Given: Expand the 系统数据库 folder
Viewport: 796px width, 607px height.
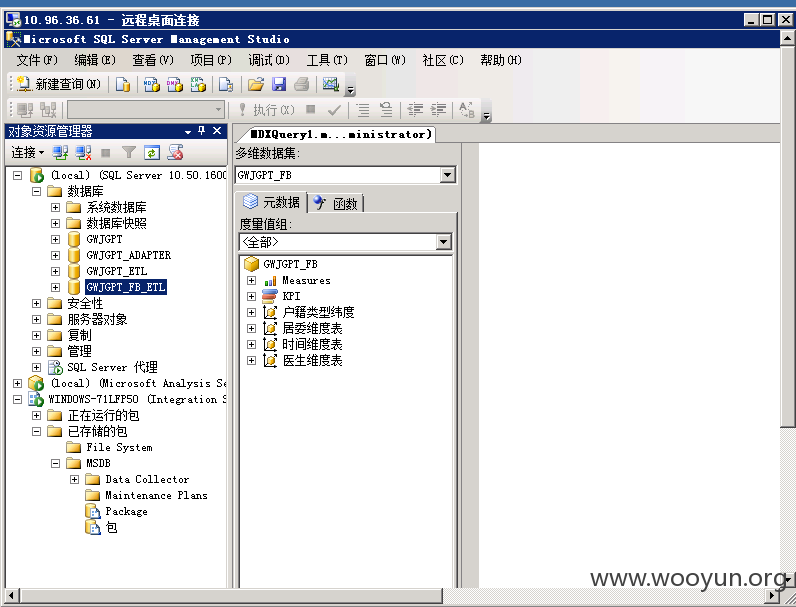Looking at the screenshot, I should pos(55,207).
